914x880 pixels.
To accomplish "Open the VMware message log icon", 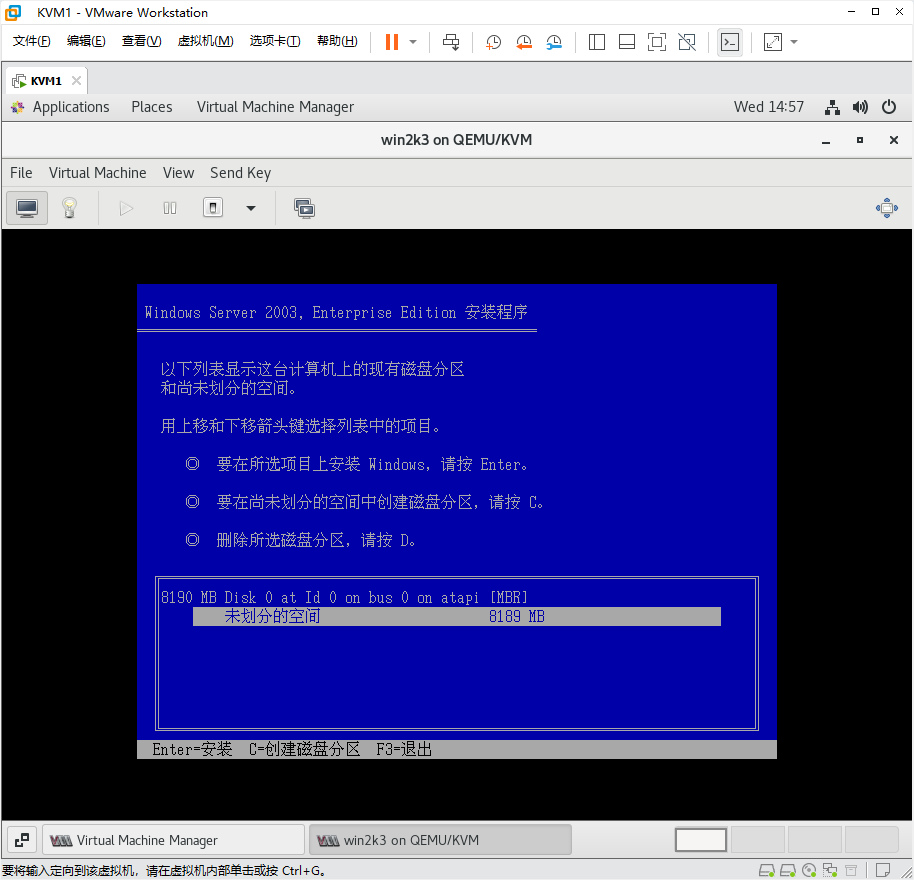I will click(883, 870).
